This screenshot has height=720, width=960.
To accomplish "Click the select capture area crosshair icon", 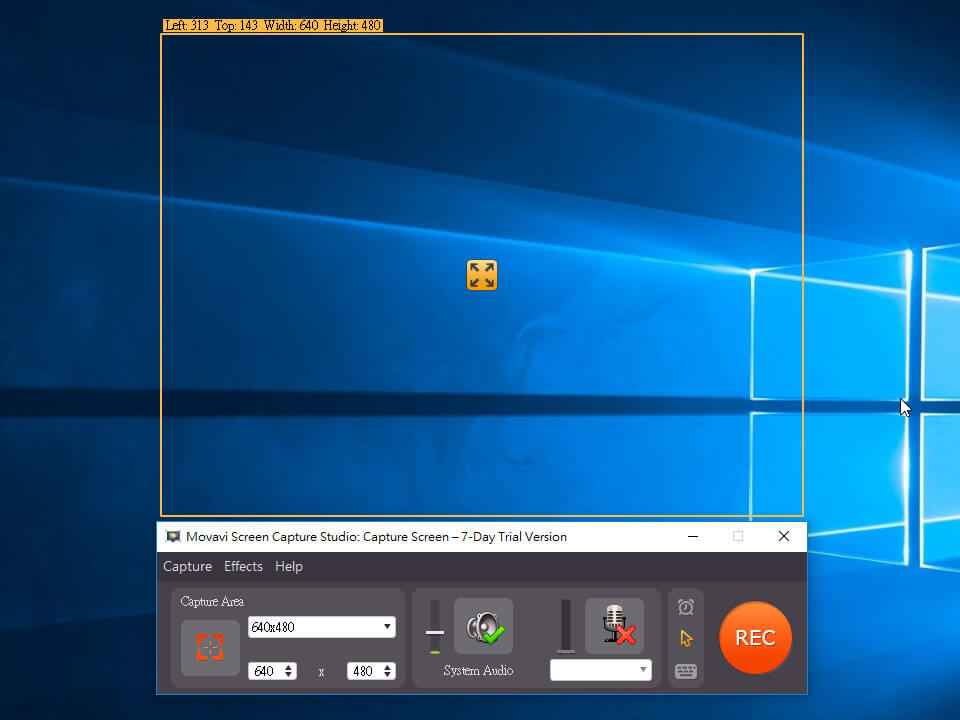I will click(x=210, y=647).
